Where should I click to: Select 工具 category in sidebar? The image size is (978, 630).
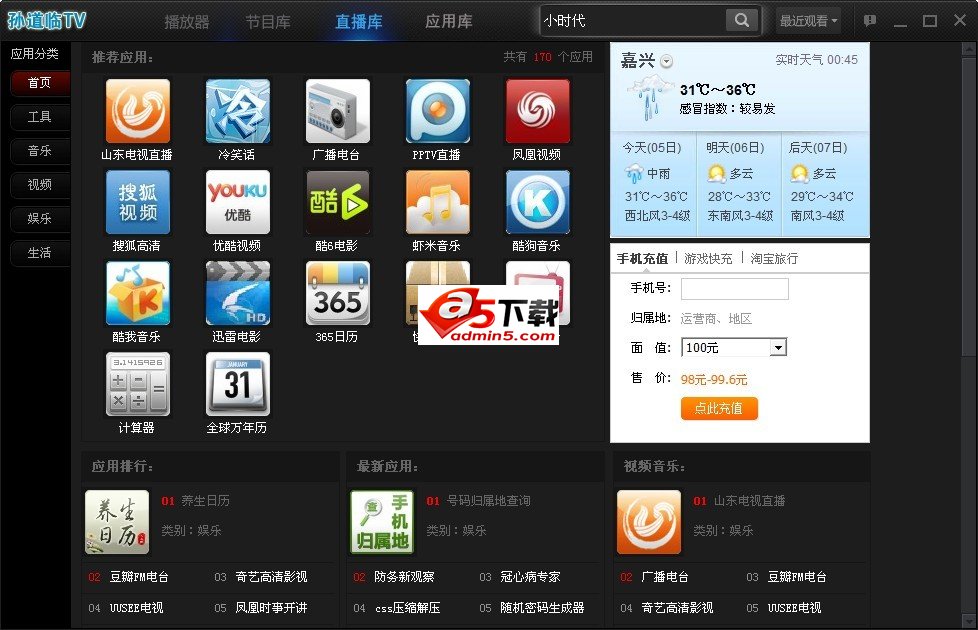pos(40,117)
